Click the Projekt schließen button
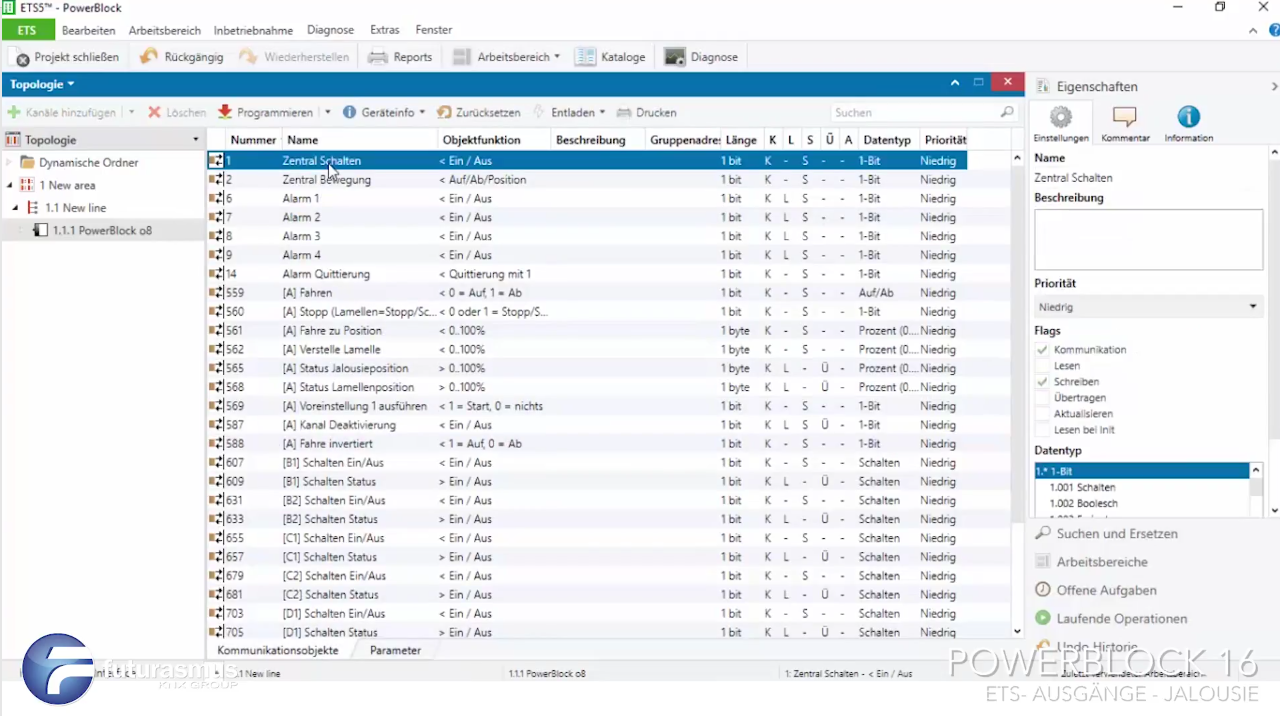Image resolution: width=1280 pixels, height=716 pixels. tap(67, 57)
